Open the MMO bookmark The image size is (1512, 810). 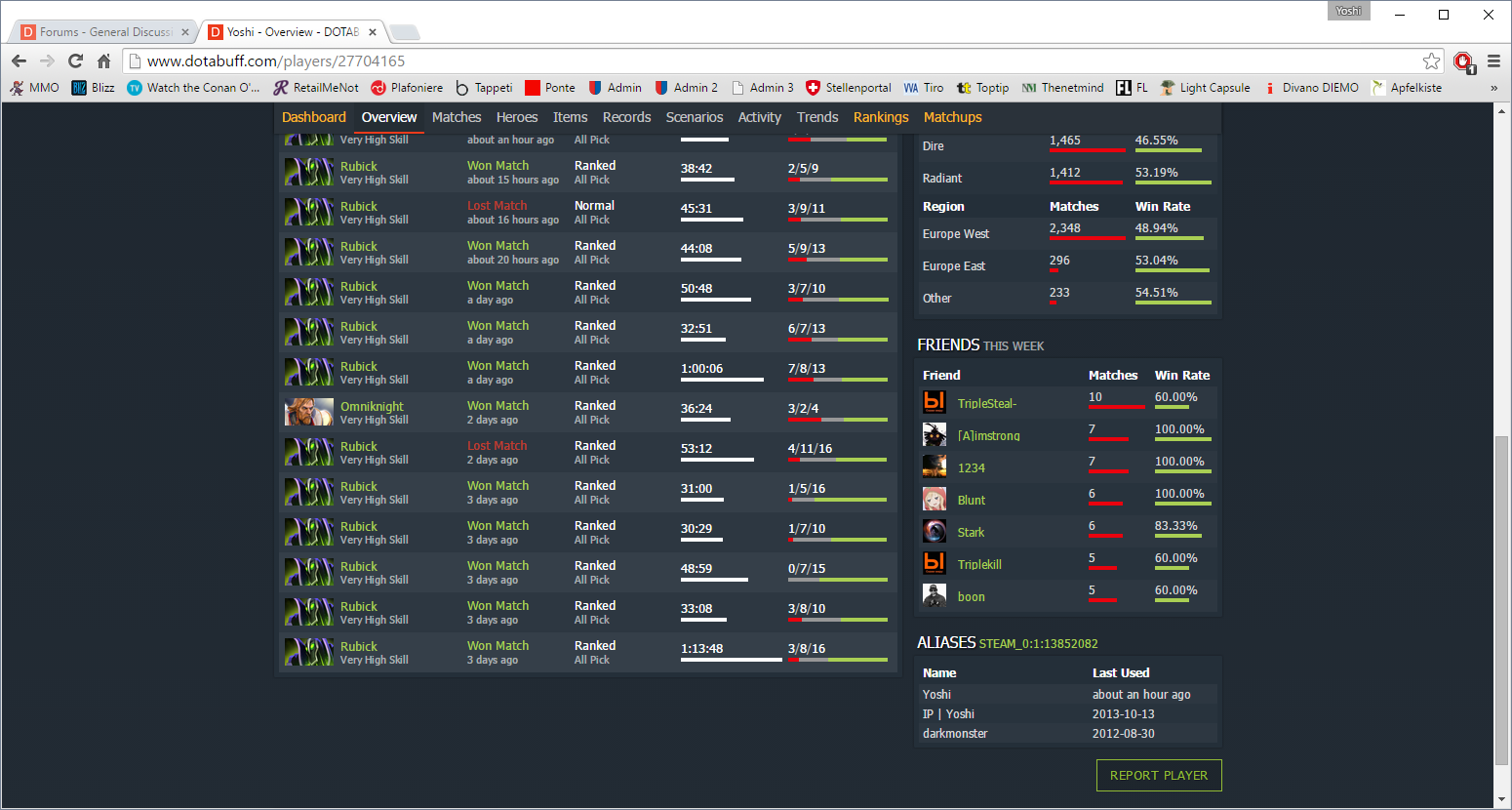[x=34, y=88]
